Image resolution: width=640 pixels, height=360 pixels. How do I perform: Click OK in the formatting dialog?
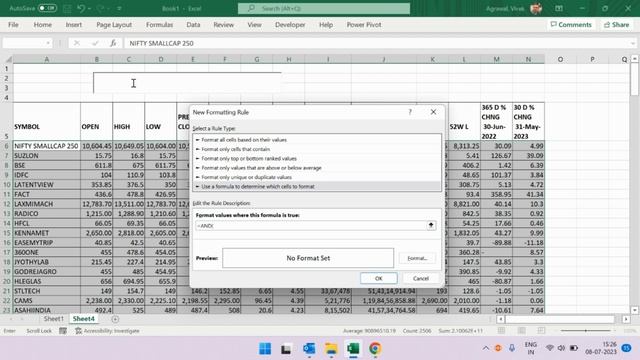378,278
